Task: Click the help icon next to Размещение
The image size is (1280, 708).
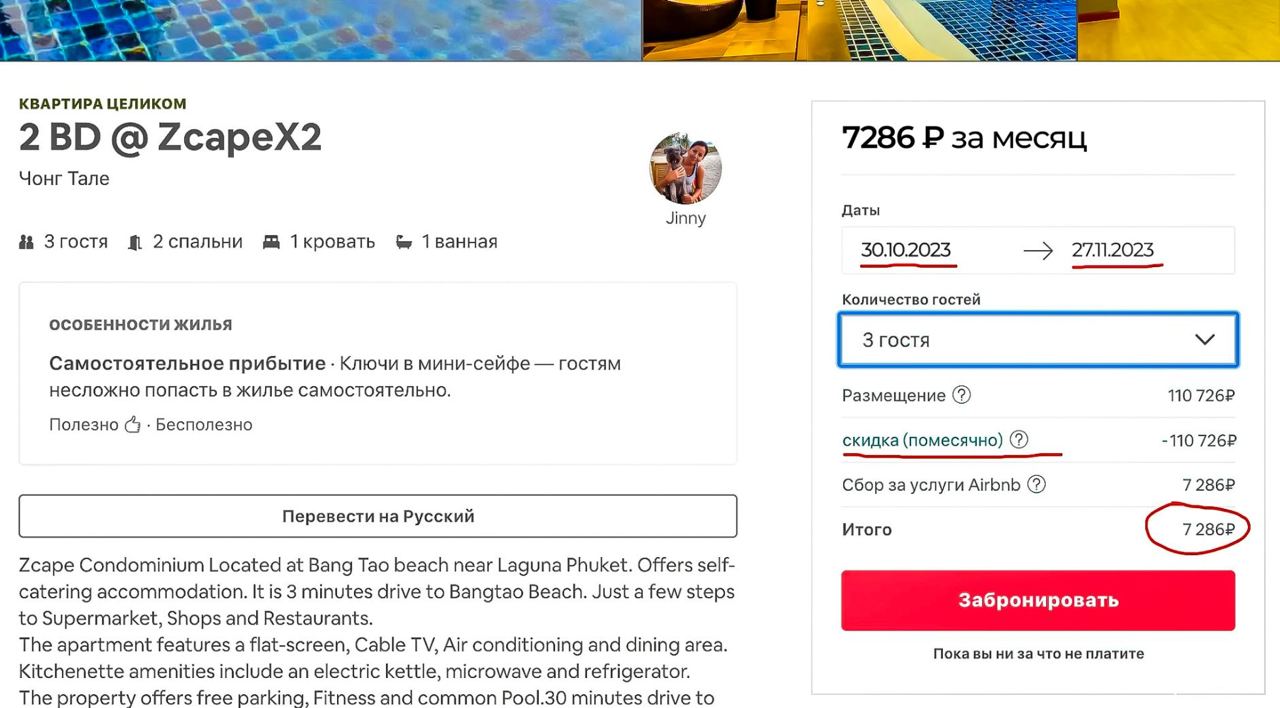Action: [961, 395]
